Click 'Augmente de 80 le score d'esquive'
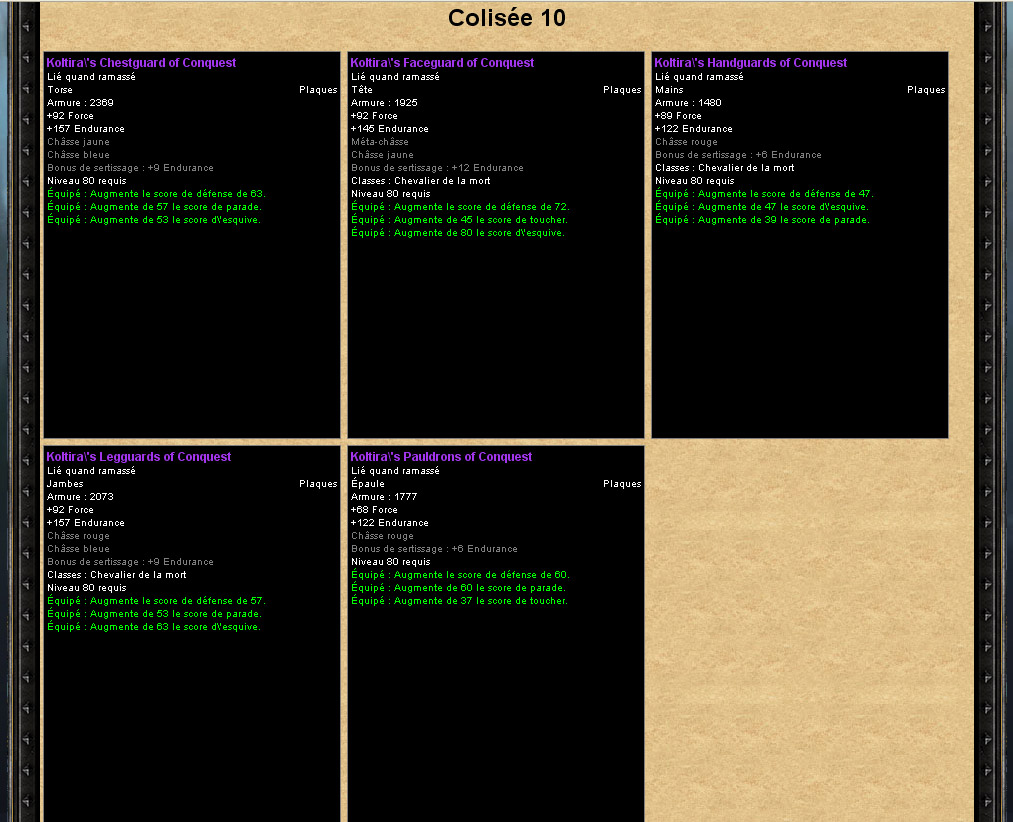 (457, 233)
